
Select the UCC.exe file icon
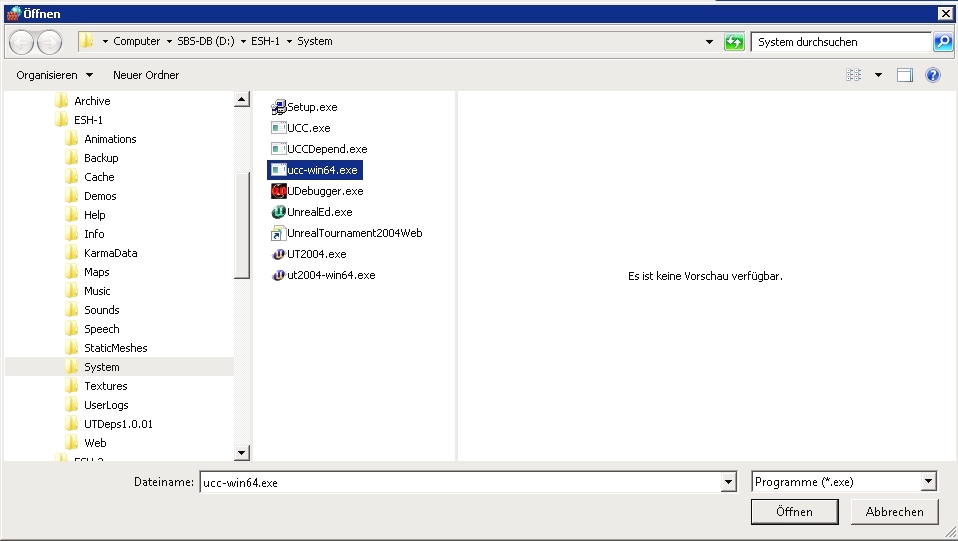tap(279, 128)
